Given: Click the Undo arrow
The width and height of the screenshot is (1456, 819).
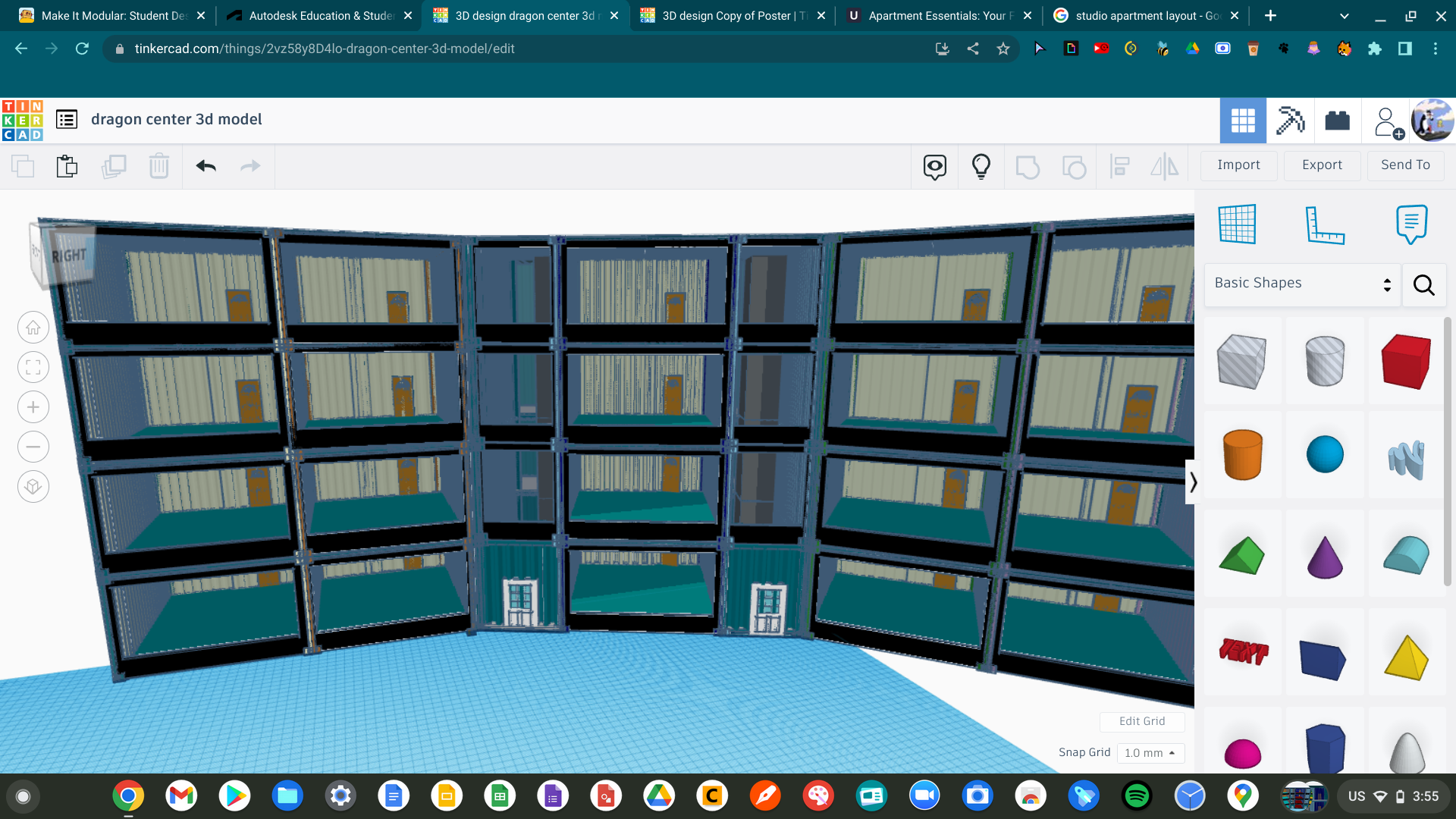Looking at the screenshot, I should point(205,166).
